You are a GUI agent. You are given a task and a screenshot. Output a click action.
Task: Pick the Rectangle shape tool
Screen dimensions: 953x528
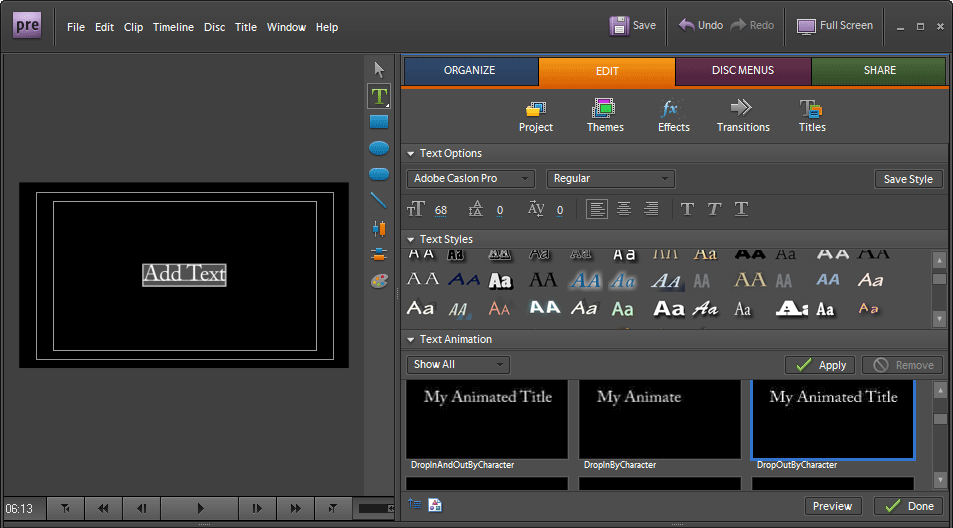[379, 122]
